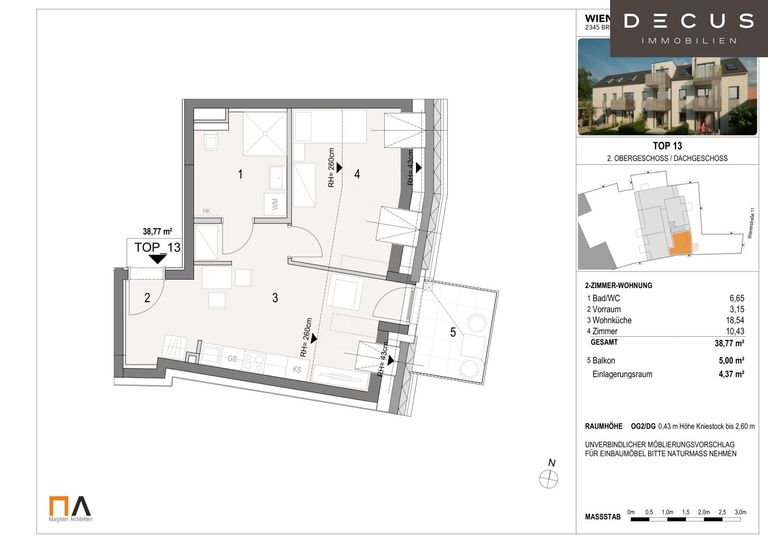Click the GS dishwasher marker in the kitchen
This screenshot has height=543, width=768.
point(231,356)
